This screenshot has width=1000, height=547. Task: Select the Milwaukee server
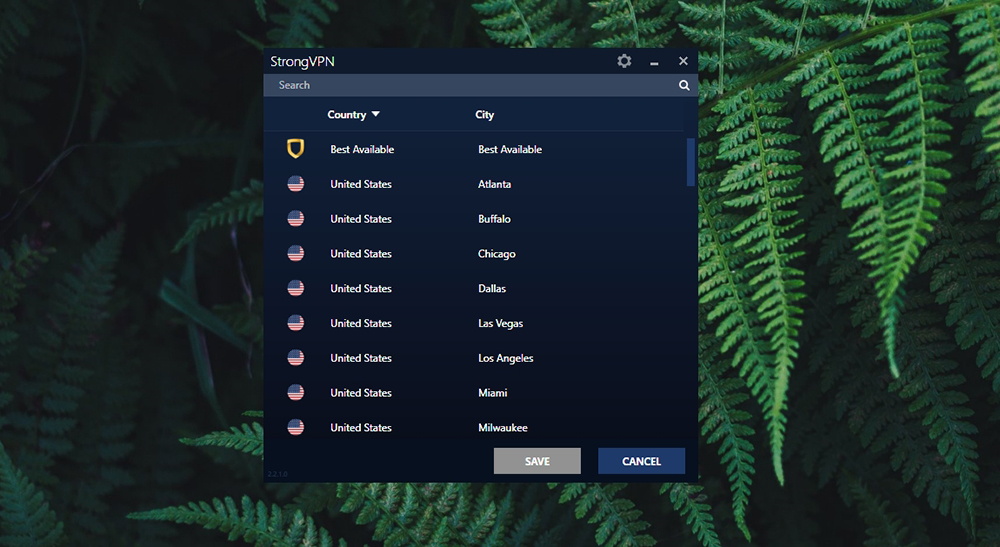(x=503, y=428)
